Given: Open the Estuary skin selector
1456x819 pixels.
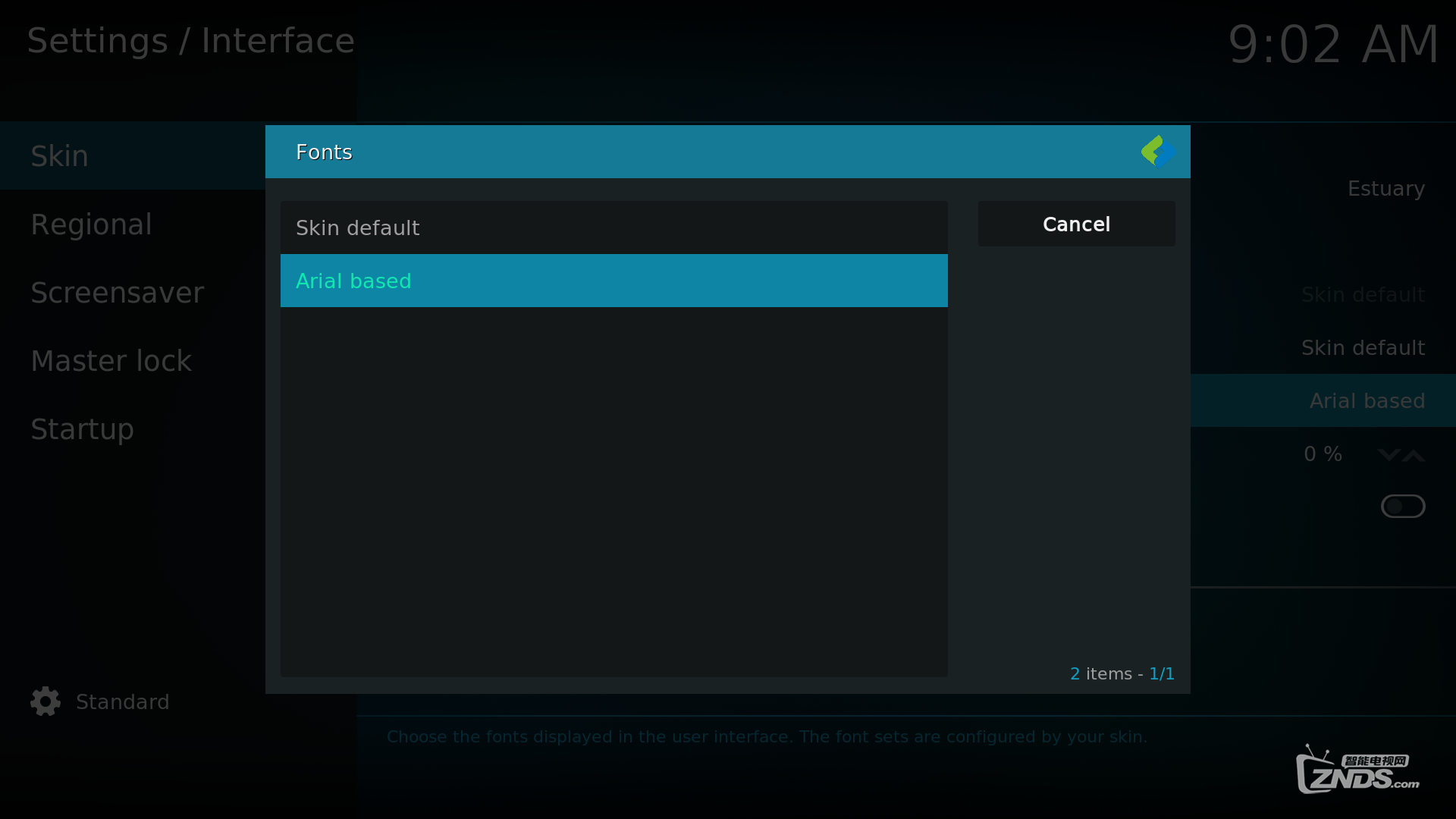Looking at the screenshot, I should [1385, 188].
